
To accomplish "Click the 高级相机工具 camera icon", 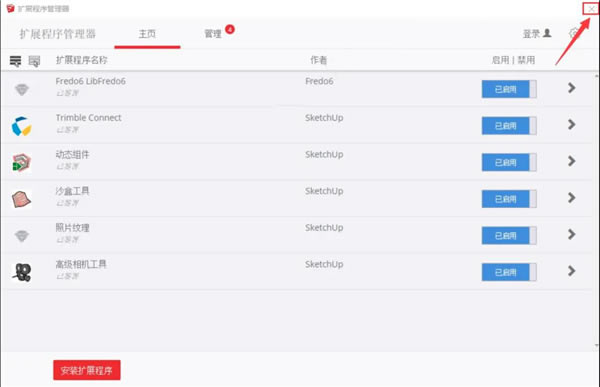I will coord(21,273).
